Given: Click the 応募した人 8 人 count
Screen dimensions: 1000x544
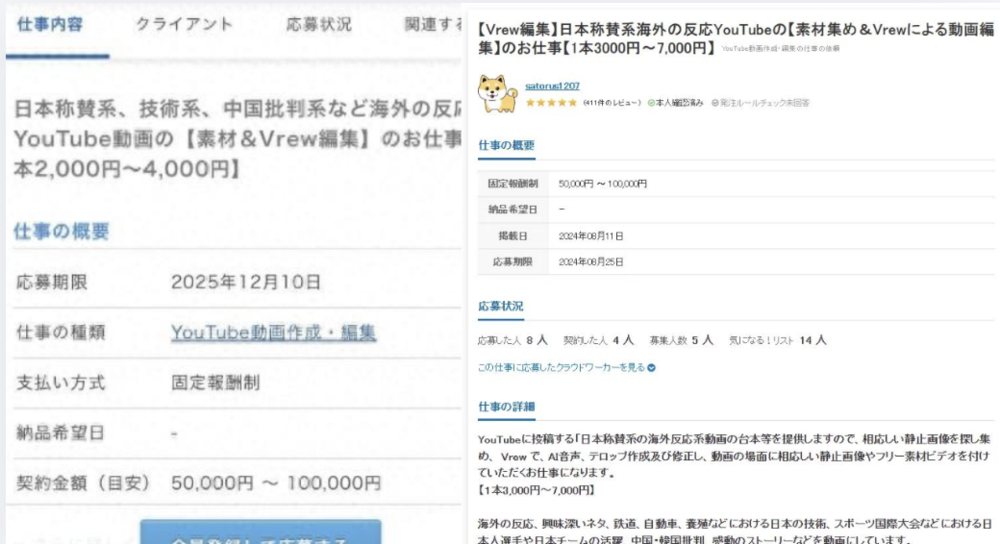Looking at the screenshot, I should 513,341.
